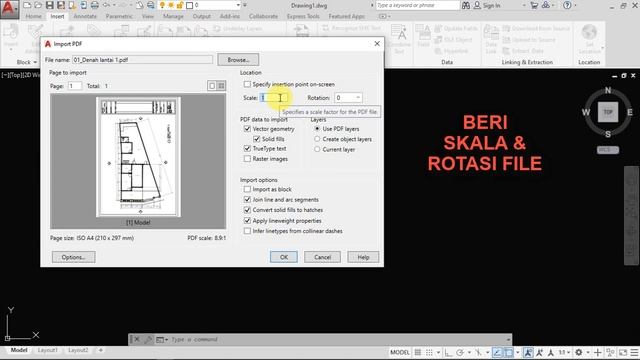Screen dimensions: 640x360
Task: Click the Undo arrow in the quick access toolbar
Action: [x=106, y=5]
